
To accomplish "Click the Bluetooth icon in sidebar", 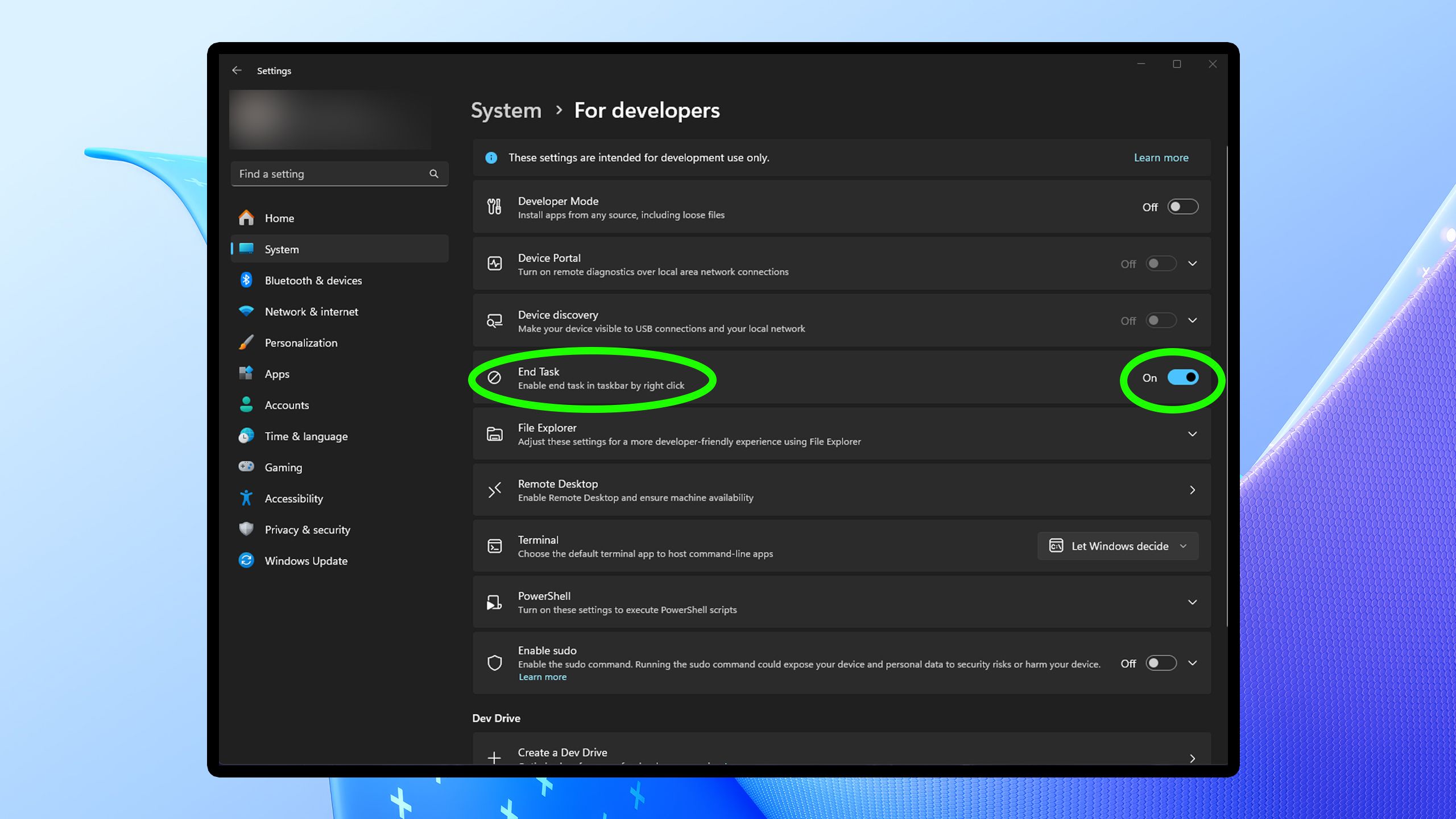I will pyautogui.click(x=246, y=280).
